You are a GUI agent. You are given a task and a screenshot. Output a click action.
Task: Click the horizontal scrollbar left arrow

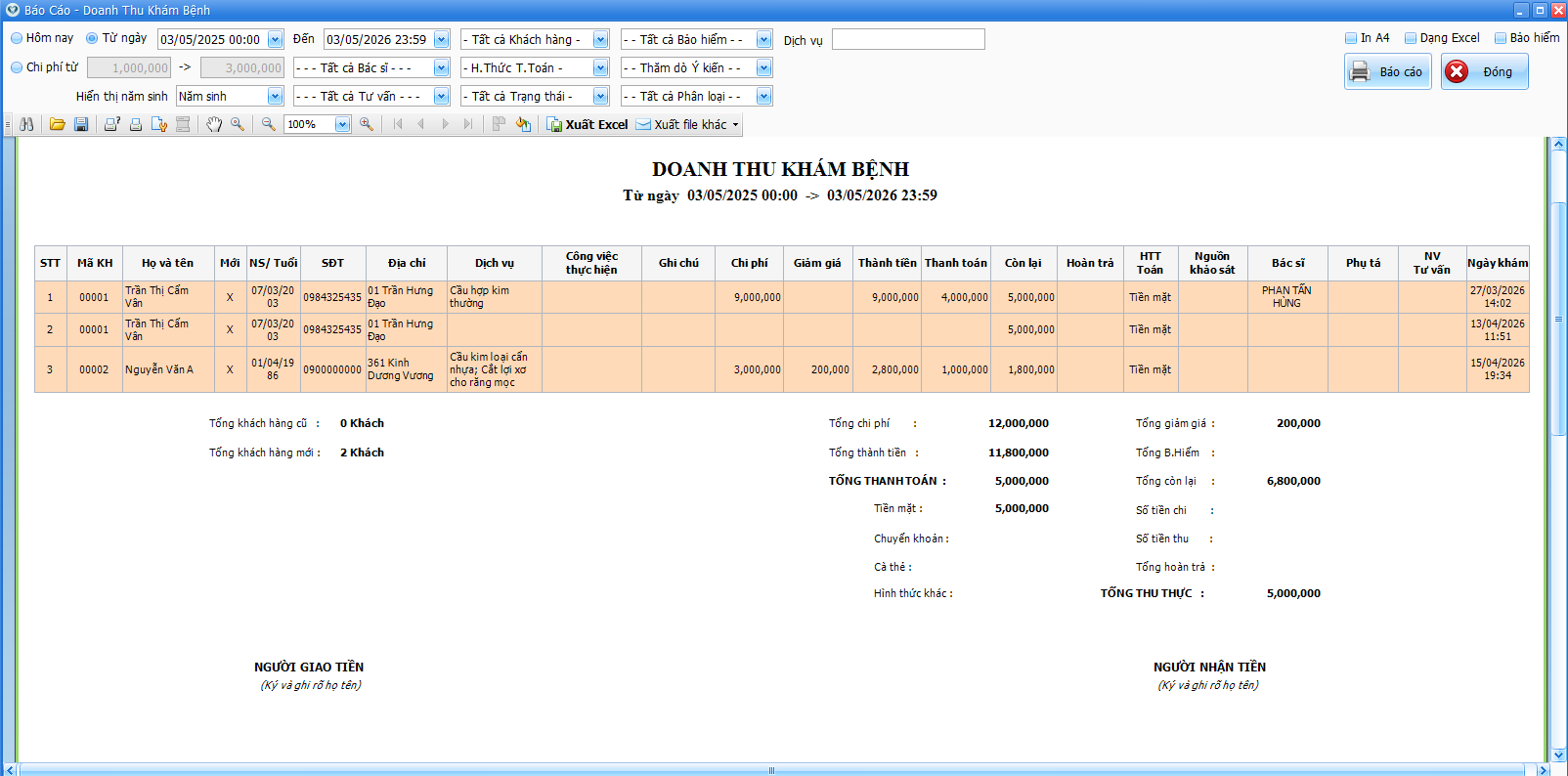(x=10, y=770)
